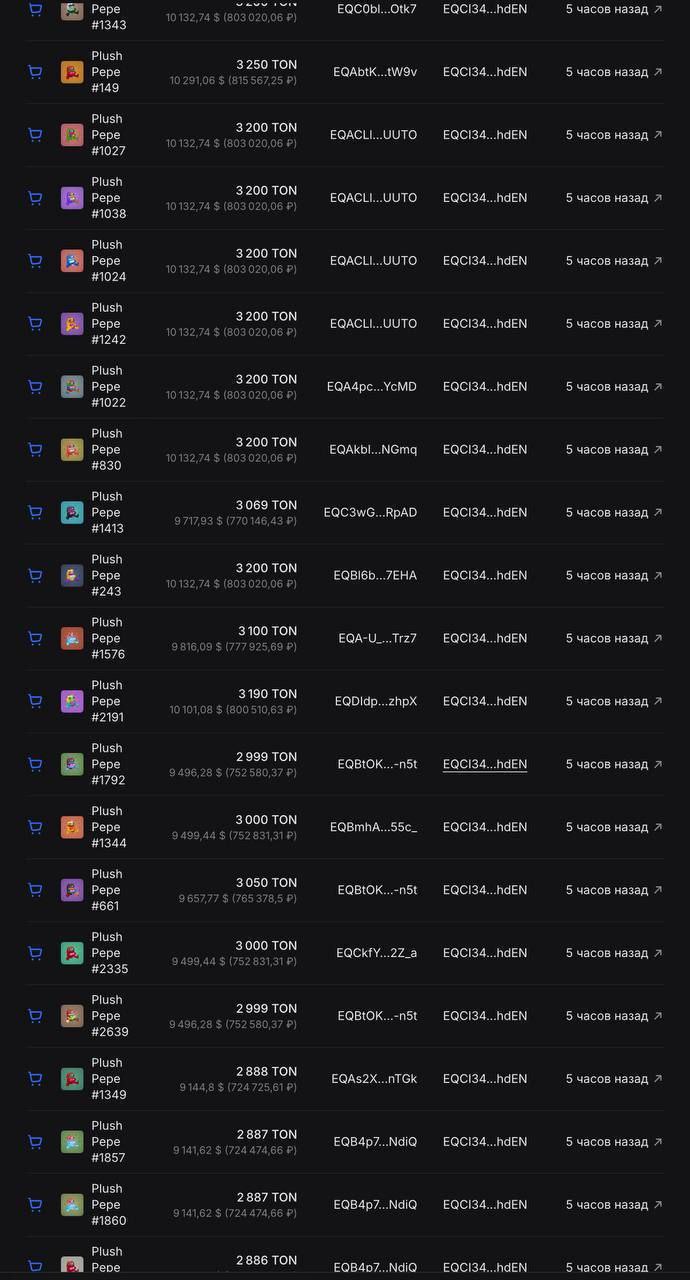Open seller address EQC3wG...RpAD
The width and height of the screenshot is (690, 1280).
[370, 513]
